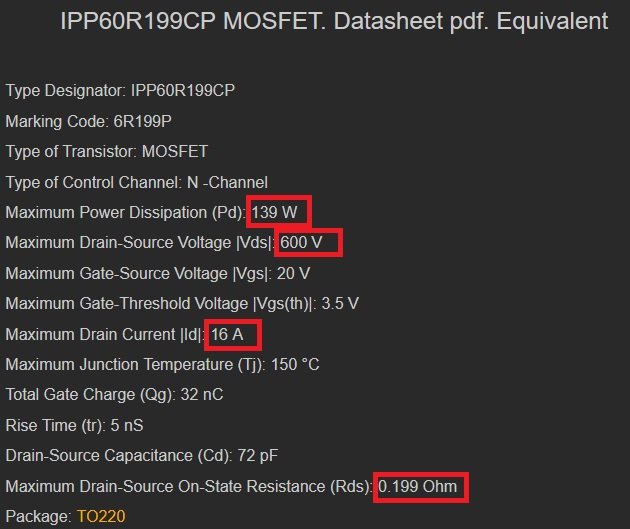630x529 pixels.
Task: Click the Maximum Drain Current label
Action: click(x=104, y=334)
